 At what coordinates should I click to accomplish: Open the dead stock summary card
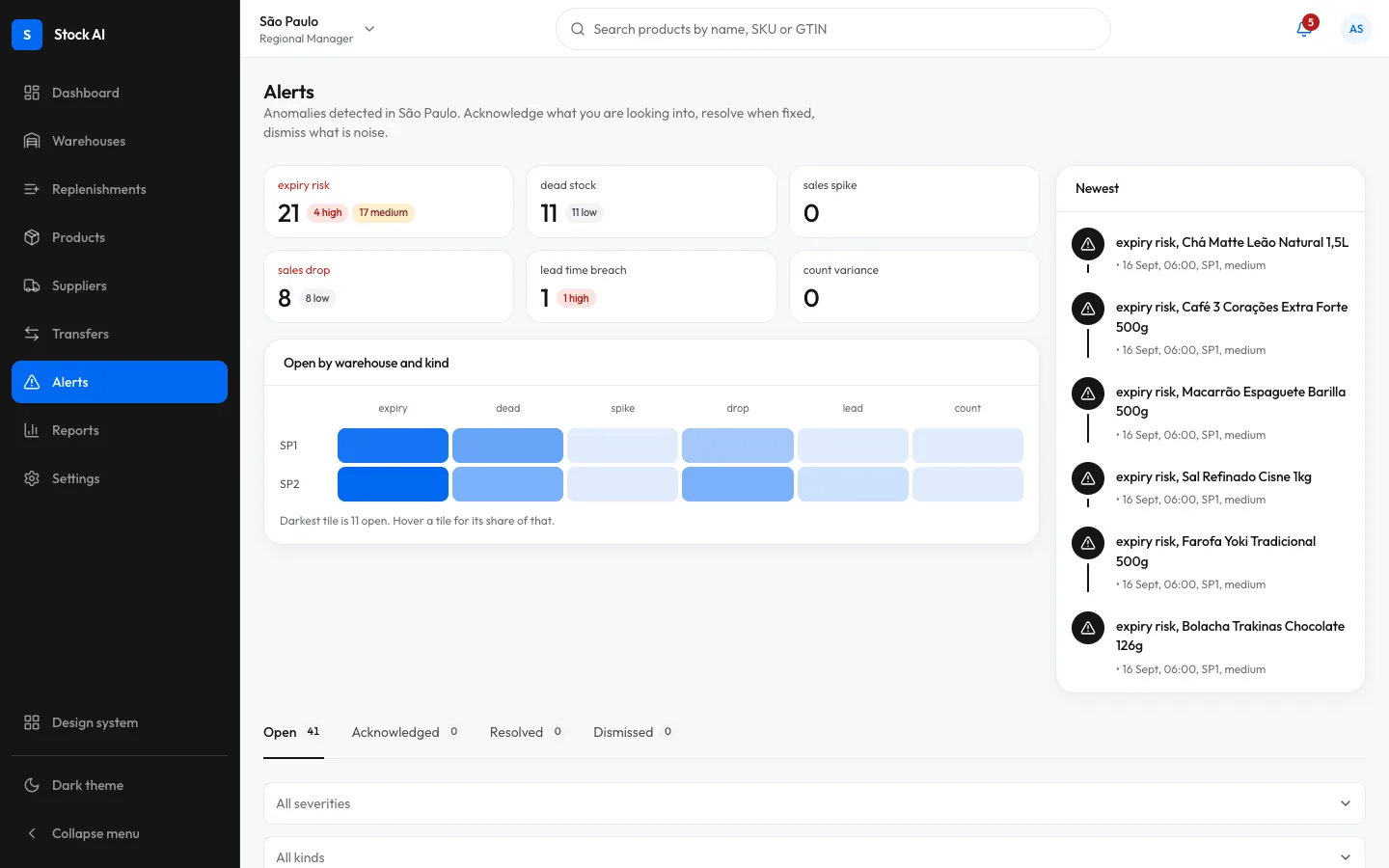(x=651, y=202)
